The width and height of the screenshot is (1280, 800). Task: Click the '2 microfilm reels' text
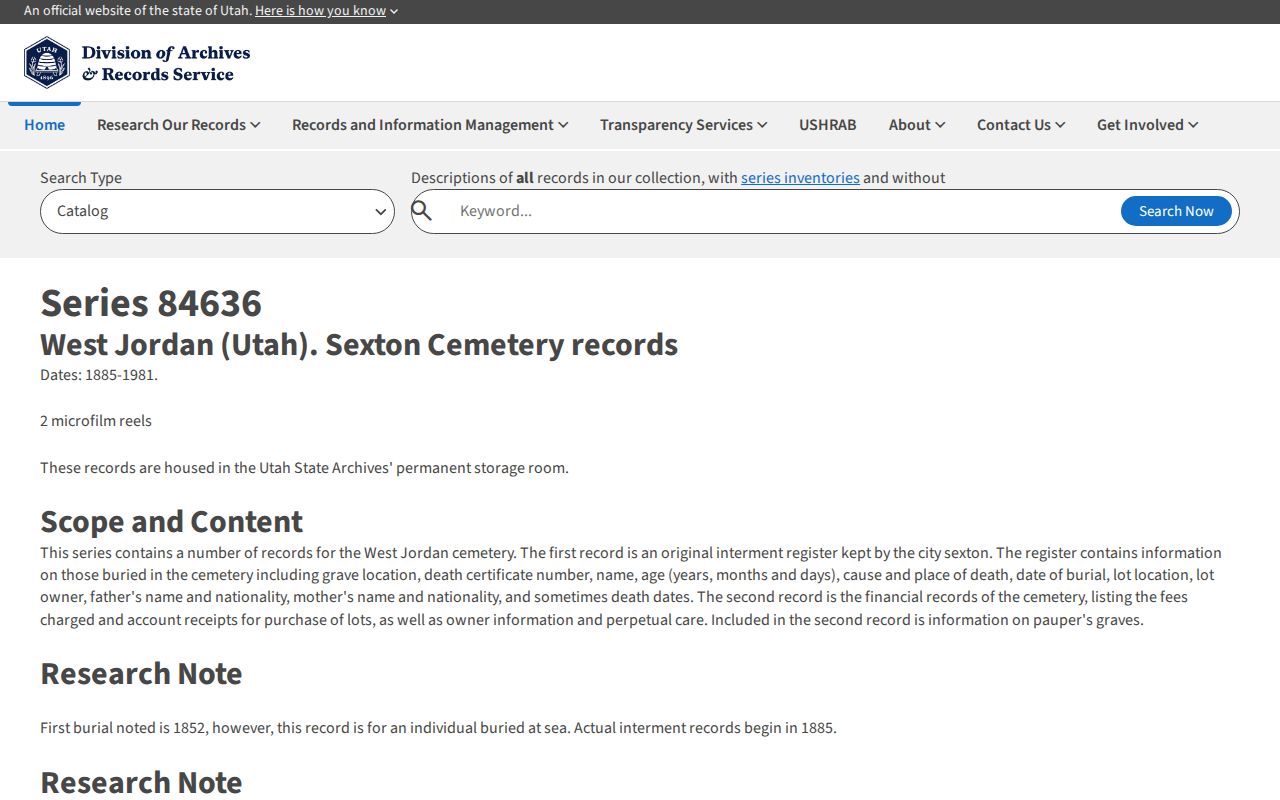click(x=96, y=421)
